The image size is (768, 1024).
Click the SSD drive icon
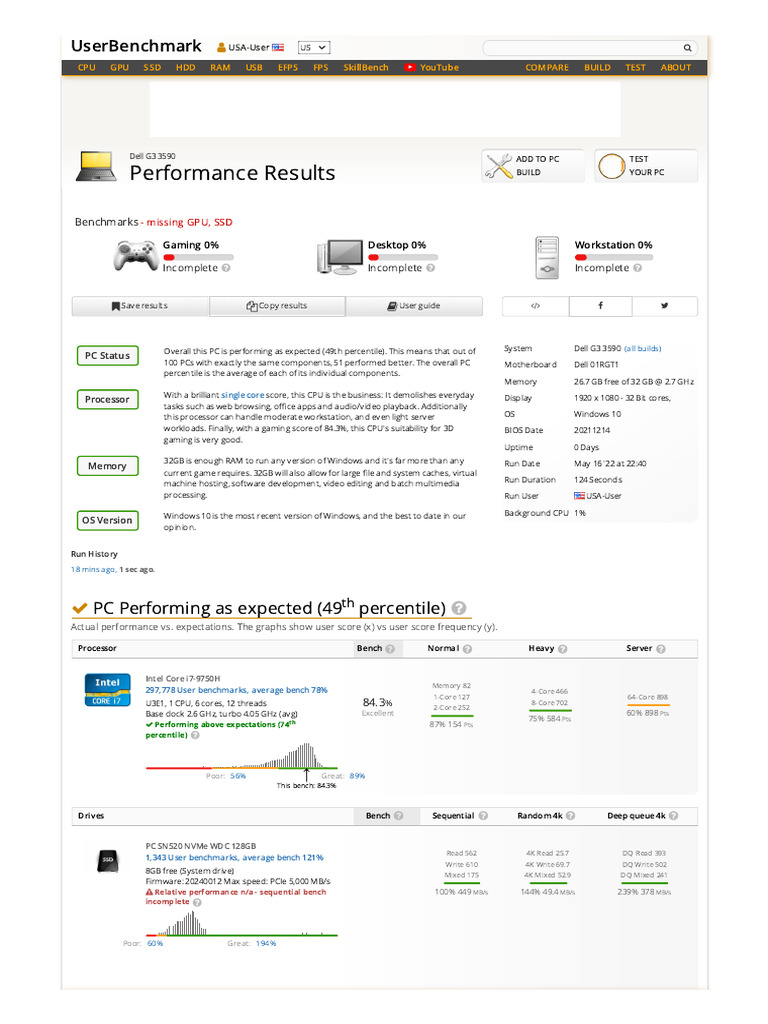[x=108, y=860]
